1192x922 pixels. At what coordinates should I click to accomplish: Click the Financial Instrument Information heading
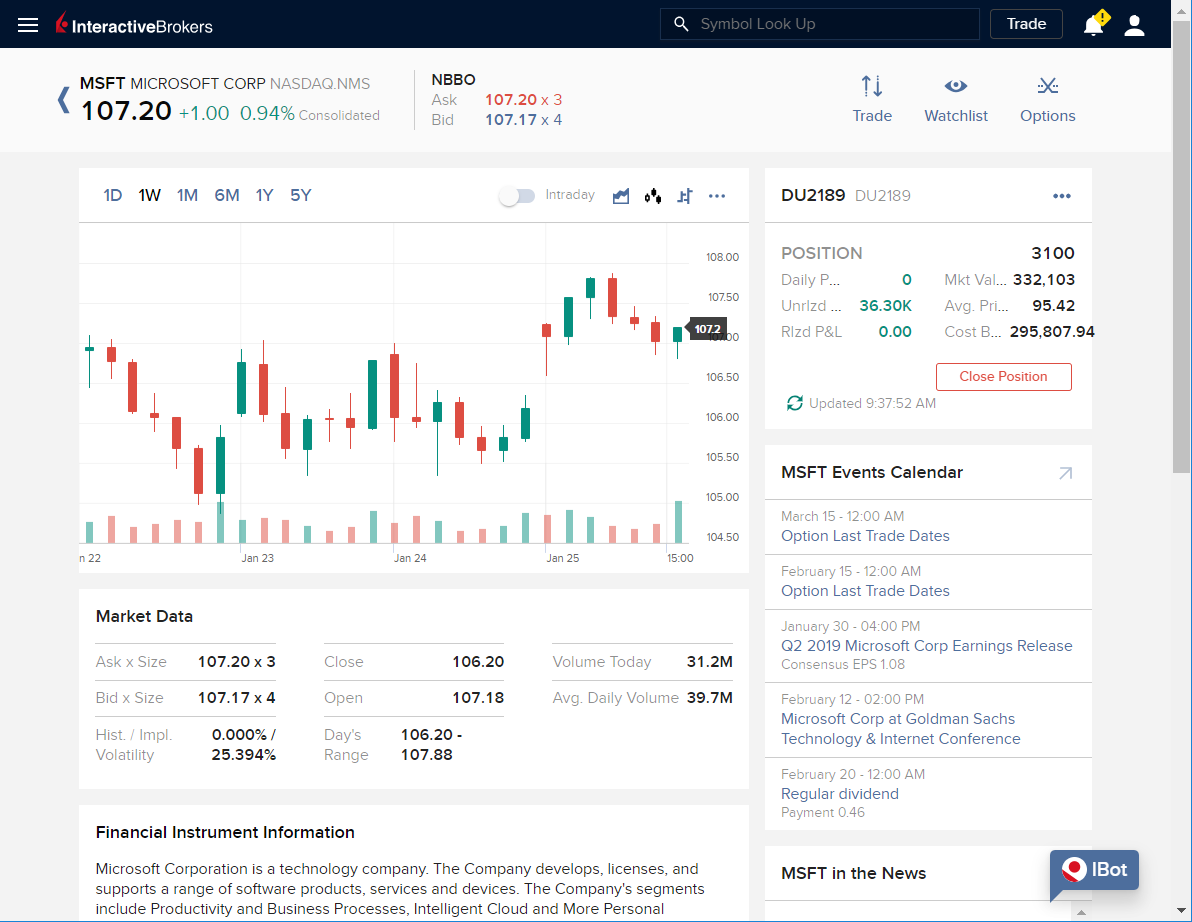coord(225,832)
